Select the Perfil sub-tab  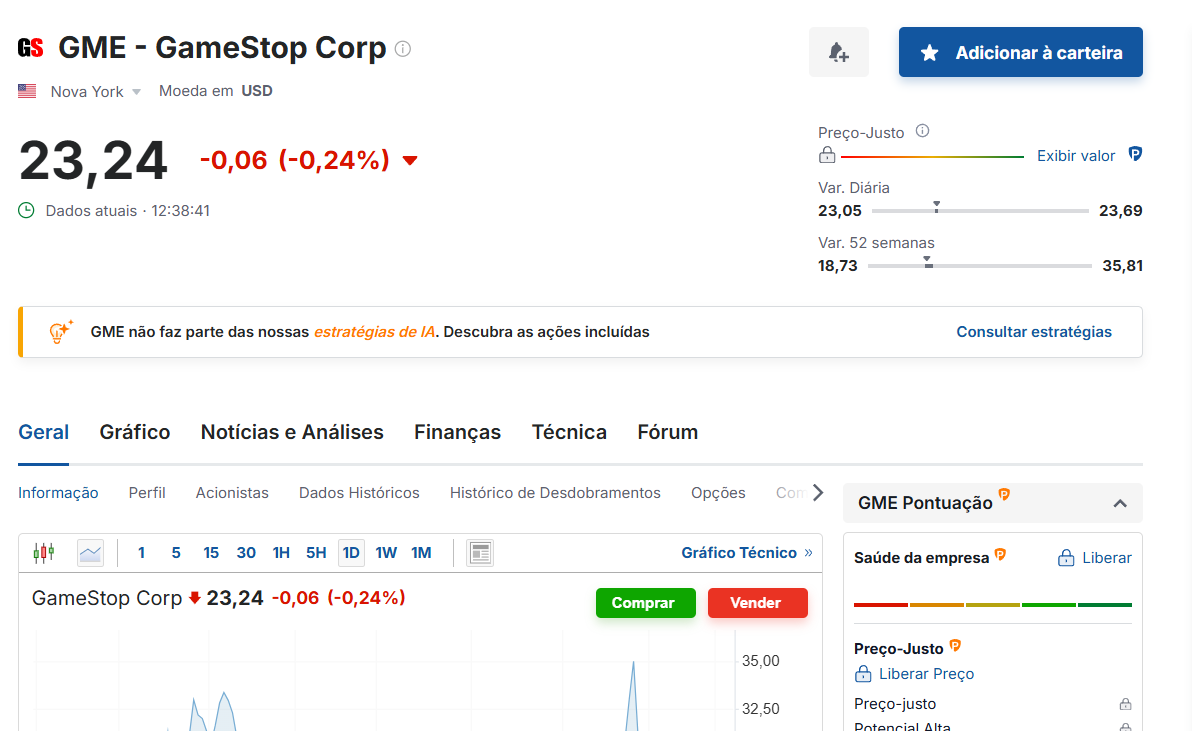tap(147, 493)
